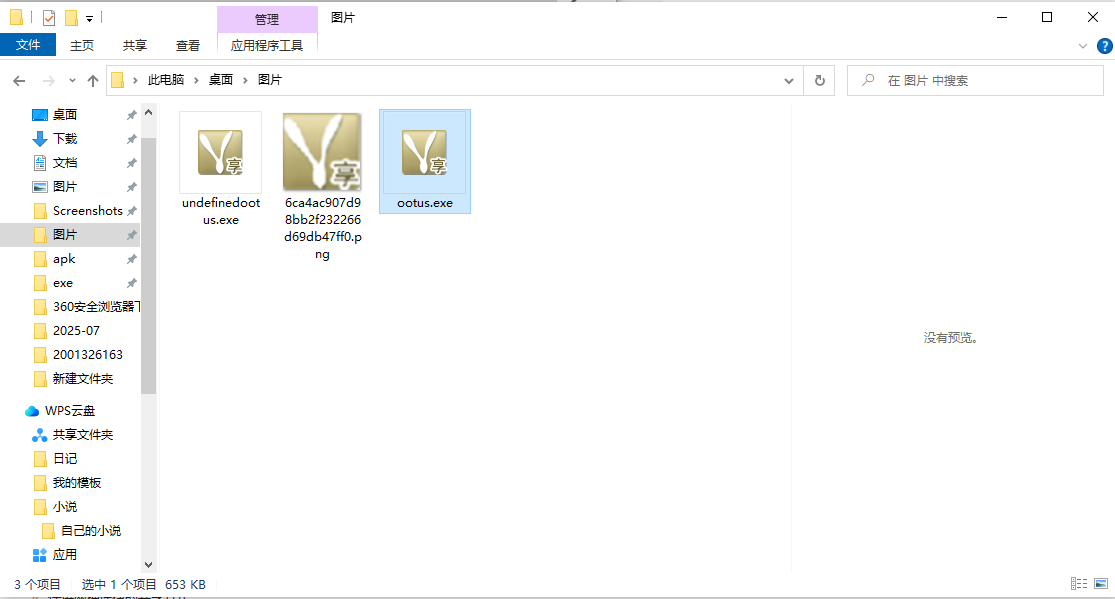Screen dimensions: 1115x599
Task: Open Quick Access Toolbar customize dropdown
Action: click(x=90, y=18)
